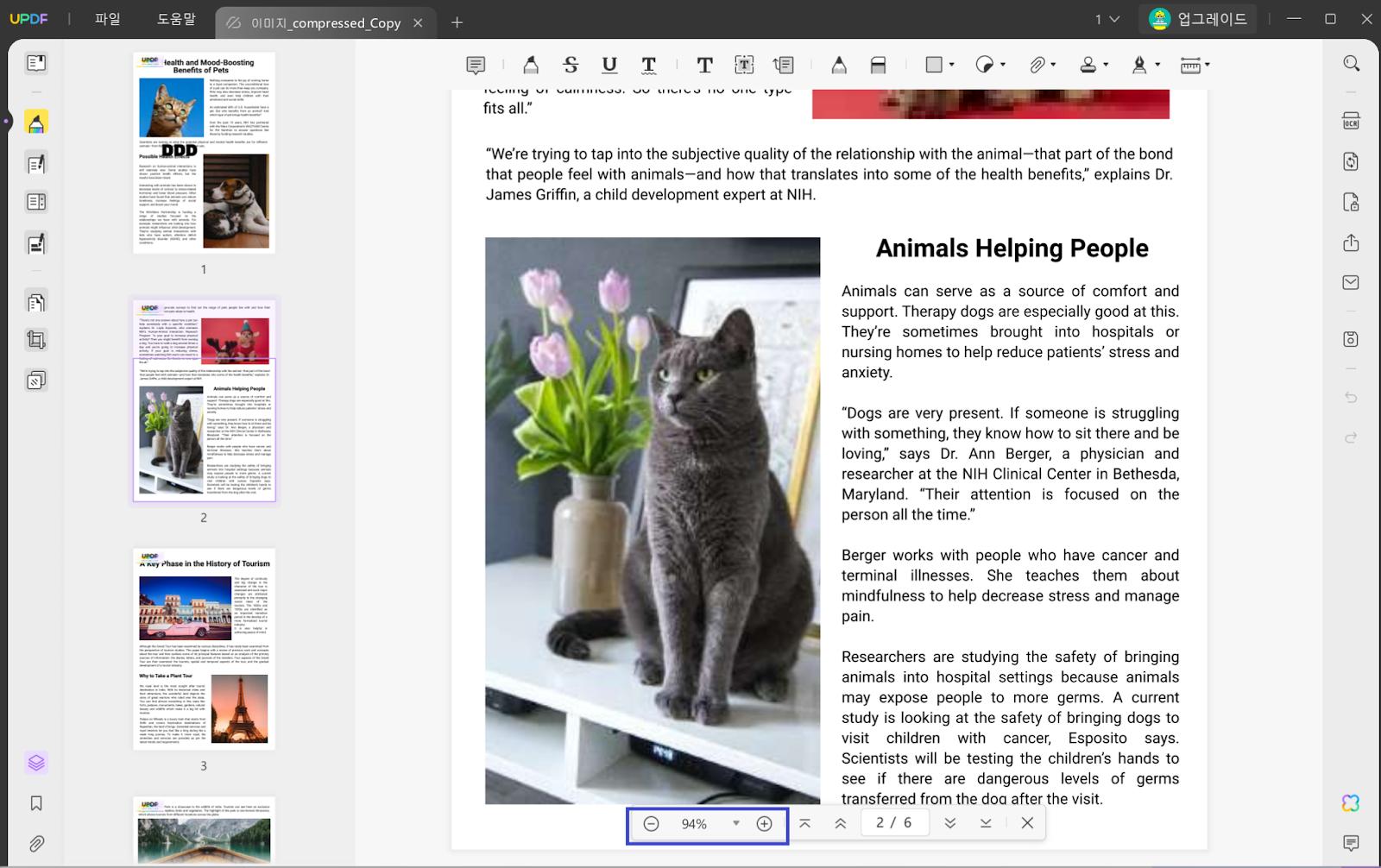The width and height of the screenshot is (1381, 868).
Task: Expand the measure ruler tool dropdown
Action: point(1207,65)
